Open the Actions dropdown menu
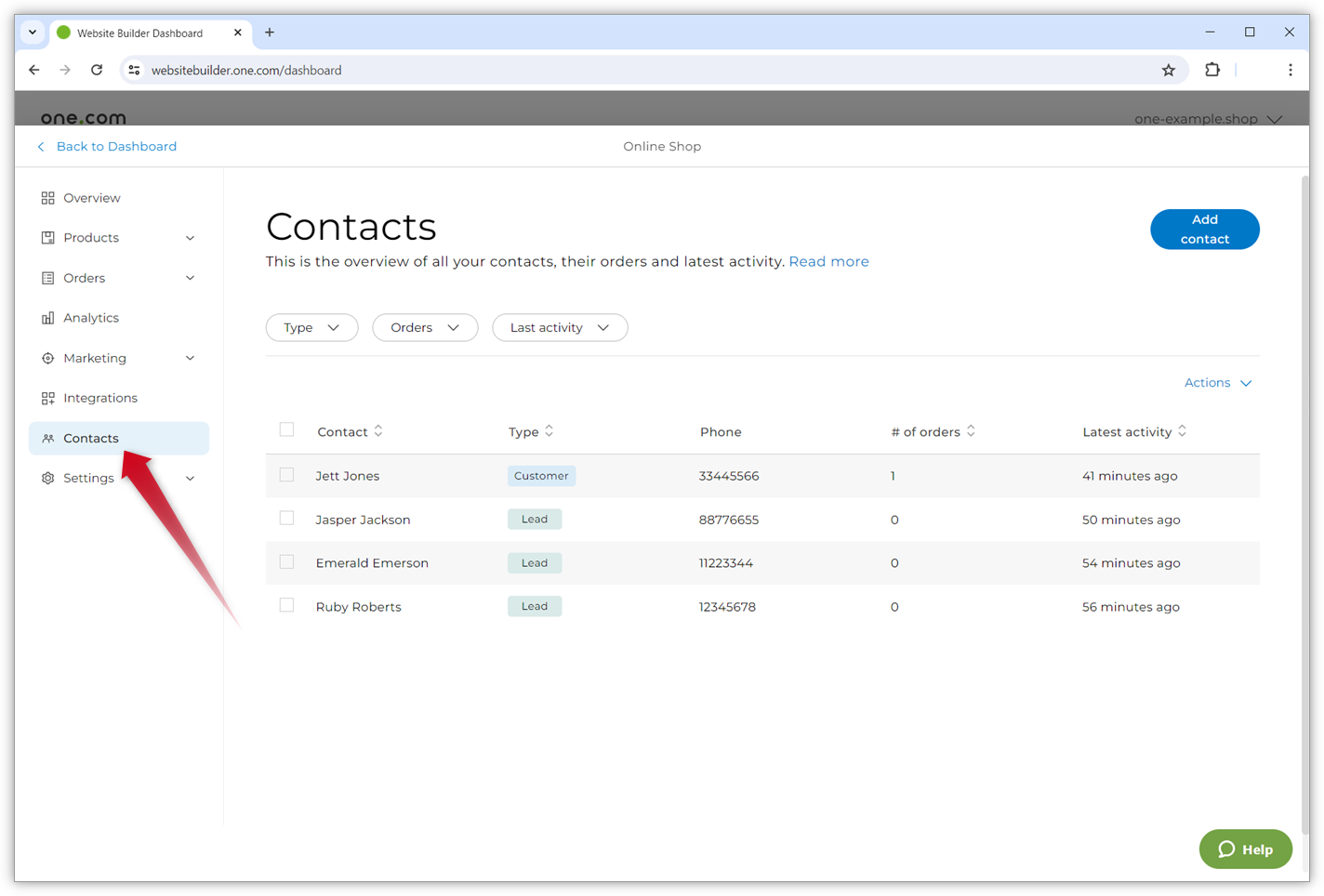This screenshot has height=896, width=1324. coord(1218,383)
